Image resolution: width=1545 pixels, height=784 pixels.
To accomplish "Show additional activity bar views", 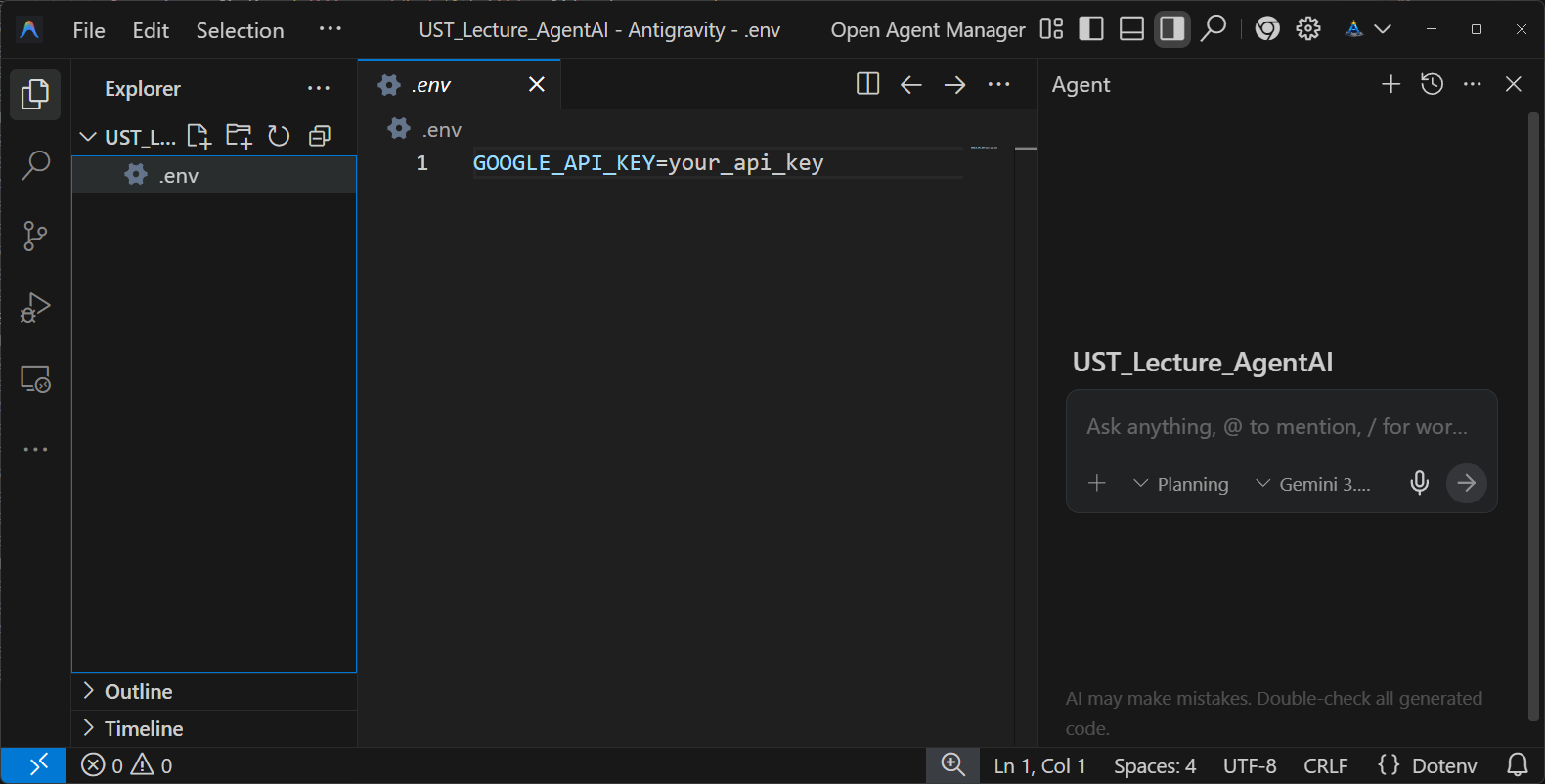I will [35, 450].
